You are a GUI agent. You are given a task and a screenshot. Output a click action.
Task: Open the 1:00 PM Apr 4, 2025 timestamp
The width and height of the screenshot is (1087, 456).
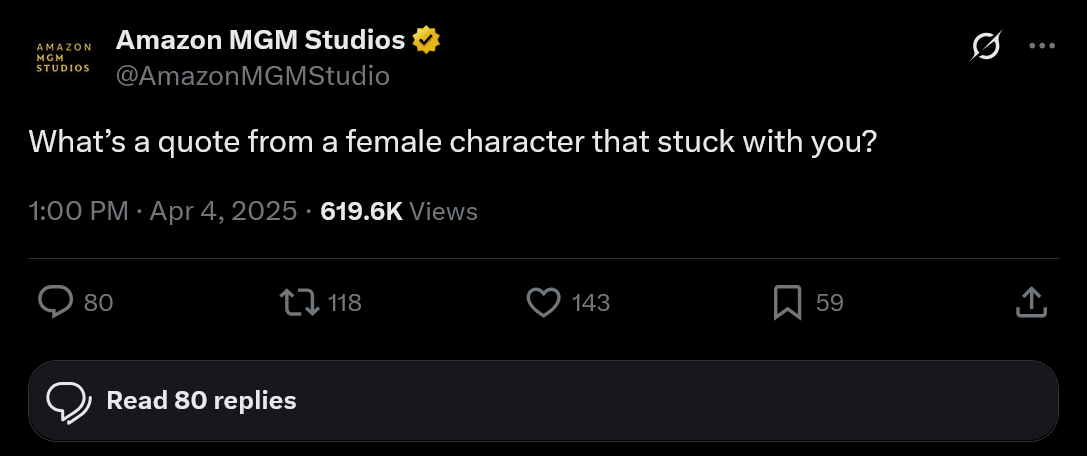(x=163, y=211)
